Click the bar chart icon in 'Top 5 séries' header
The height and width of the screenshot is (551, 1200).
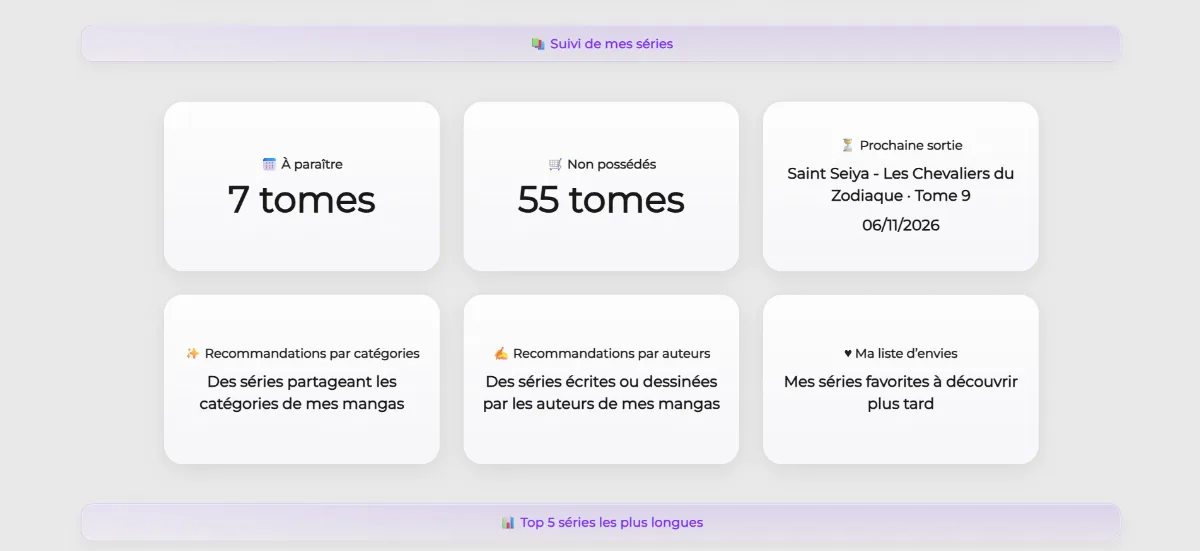pyautogui.click(x=508, y=522)
